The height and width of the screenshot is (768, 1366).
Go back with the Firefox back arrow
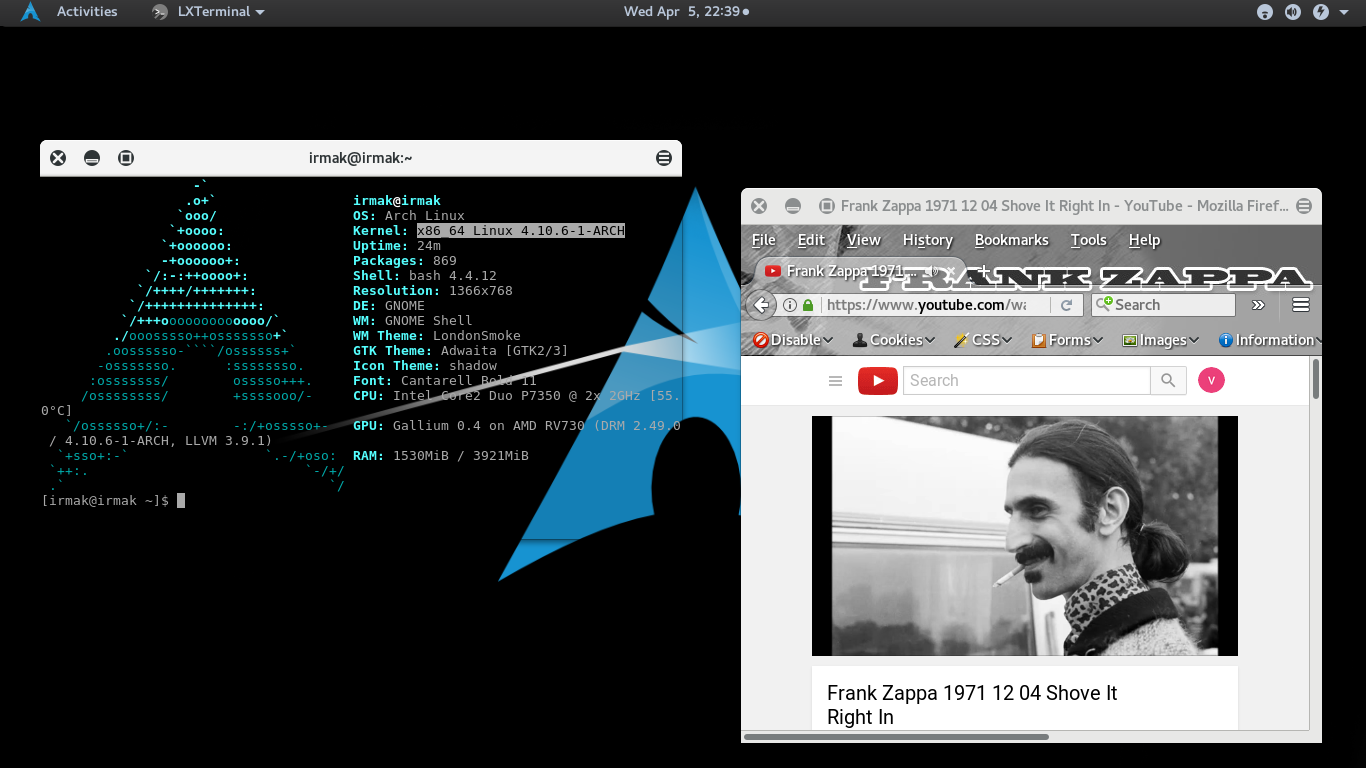tap(762, 305)
